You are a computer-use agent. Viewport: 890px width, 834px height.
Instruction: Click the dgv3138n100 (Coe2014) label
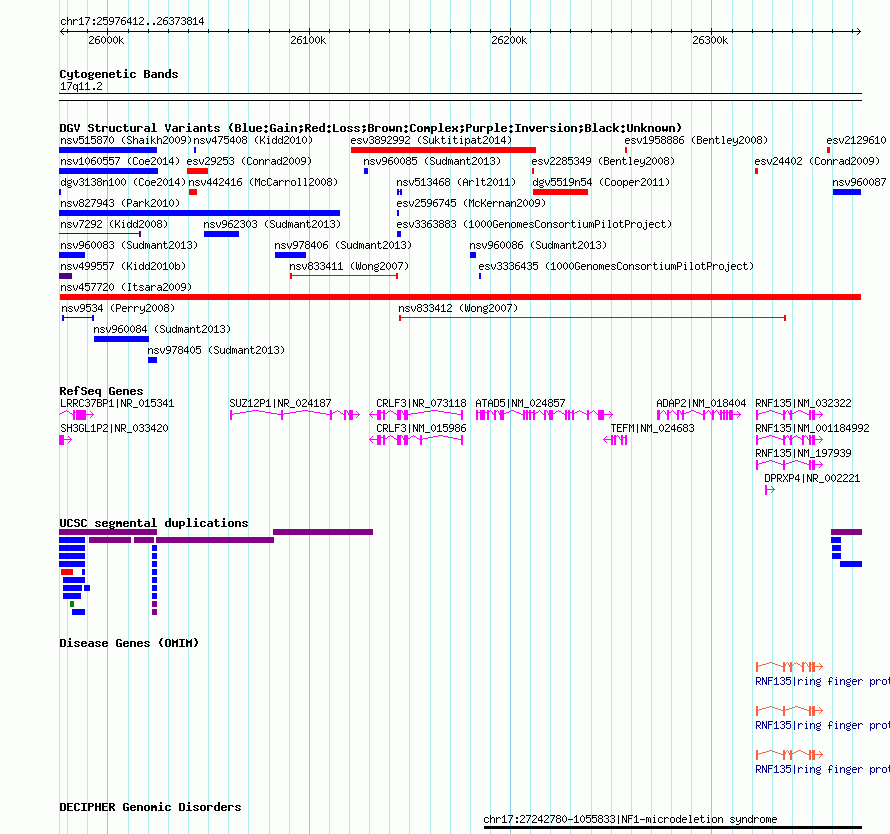point(123,182)
